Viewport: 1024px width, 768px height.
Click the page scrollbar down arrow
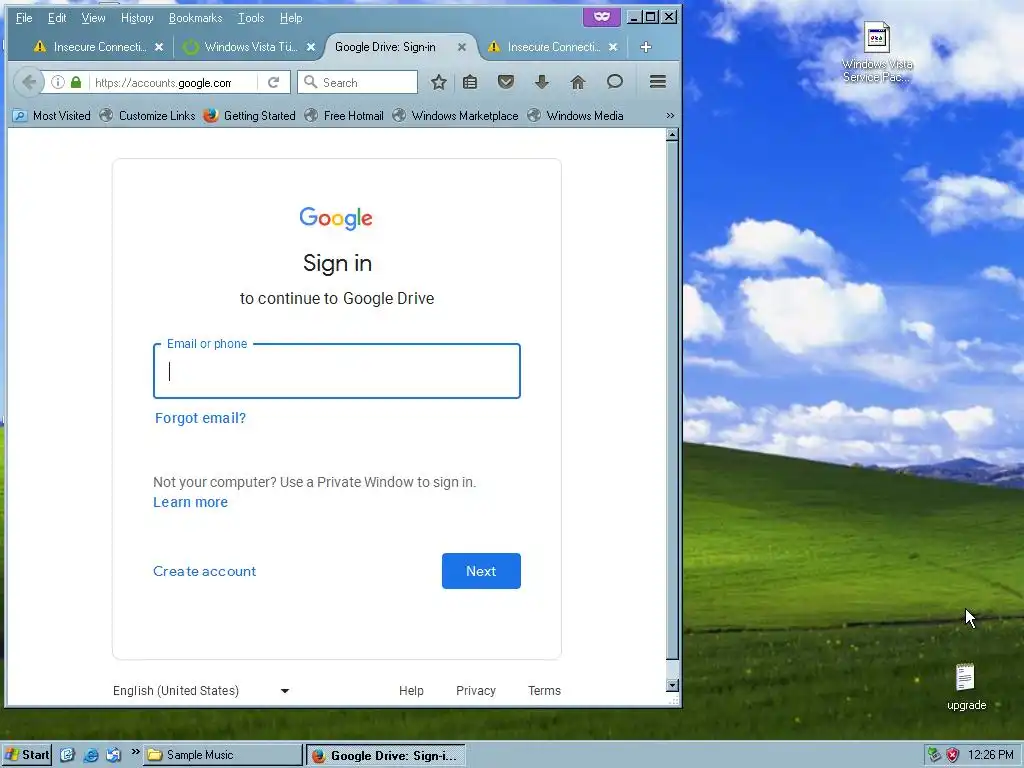(672, 685)
